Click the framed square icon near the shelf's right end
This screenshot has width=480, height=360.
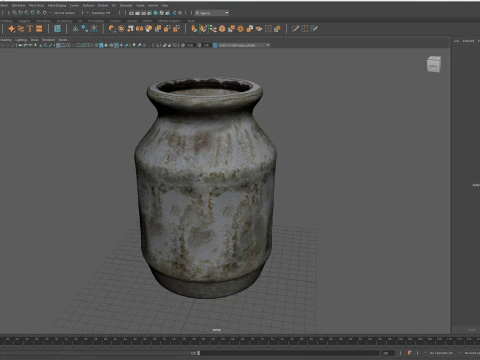pyautogui.click(x=268, y=29)
